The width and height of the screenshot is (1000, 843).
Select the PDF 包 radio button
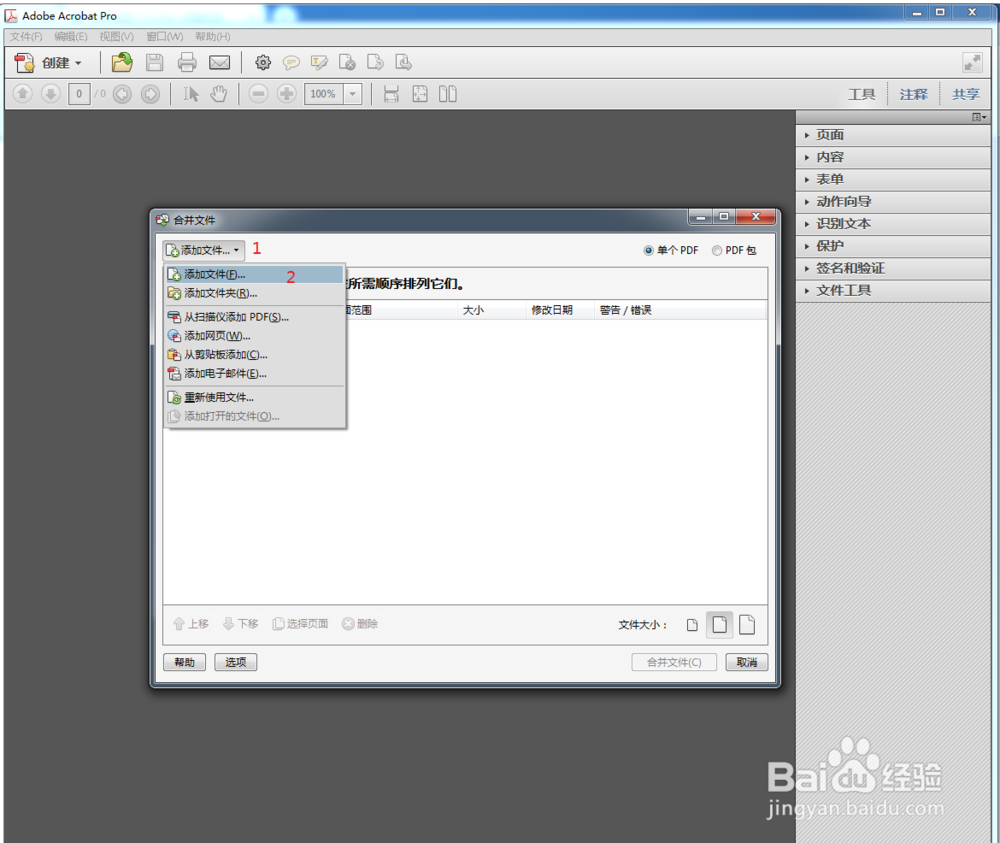tap(717, 251)
